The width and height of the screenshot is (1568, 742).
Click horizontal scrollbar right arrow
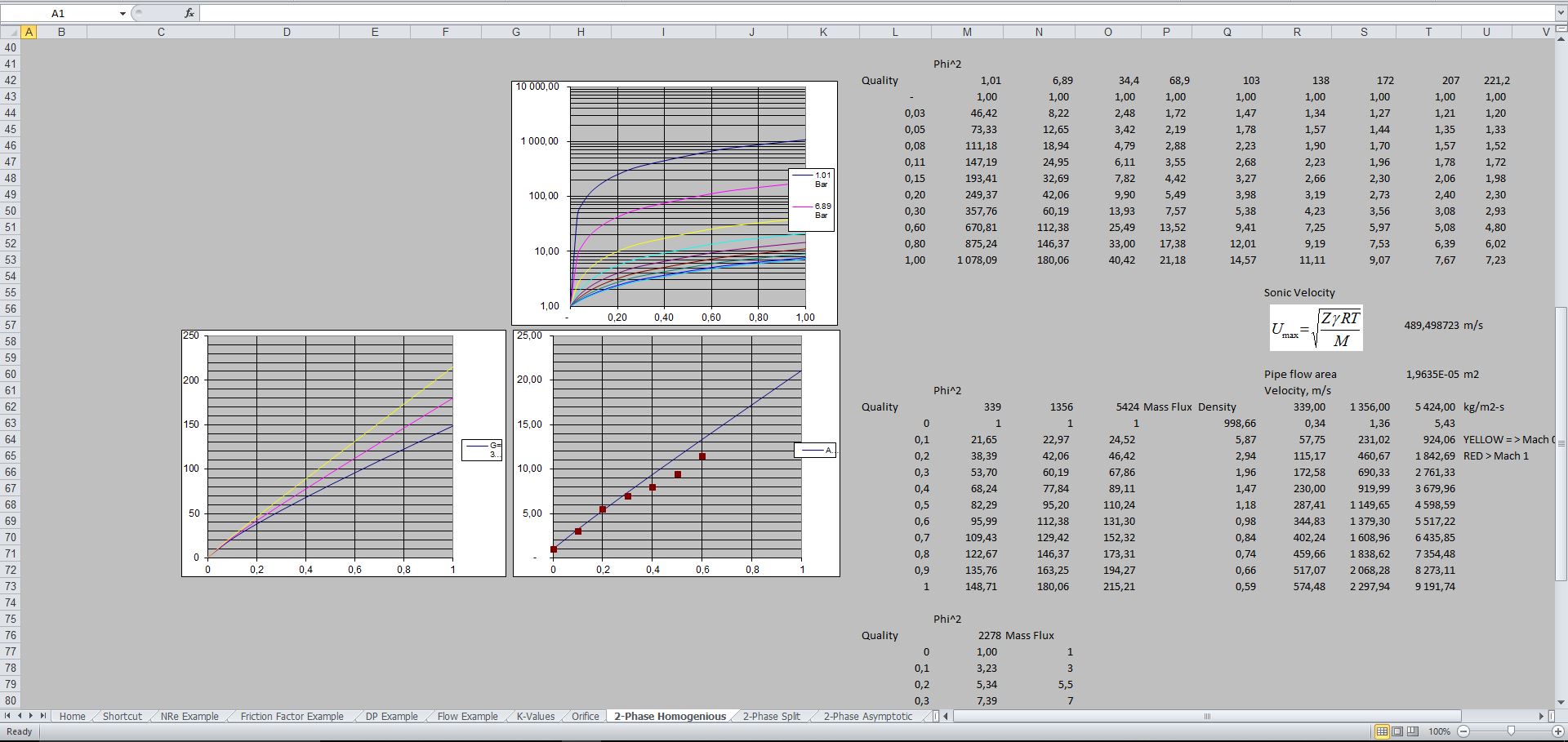[x=1541, y=716]
